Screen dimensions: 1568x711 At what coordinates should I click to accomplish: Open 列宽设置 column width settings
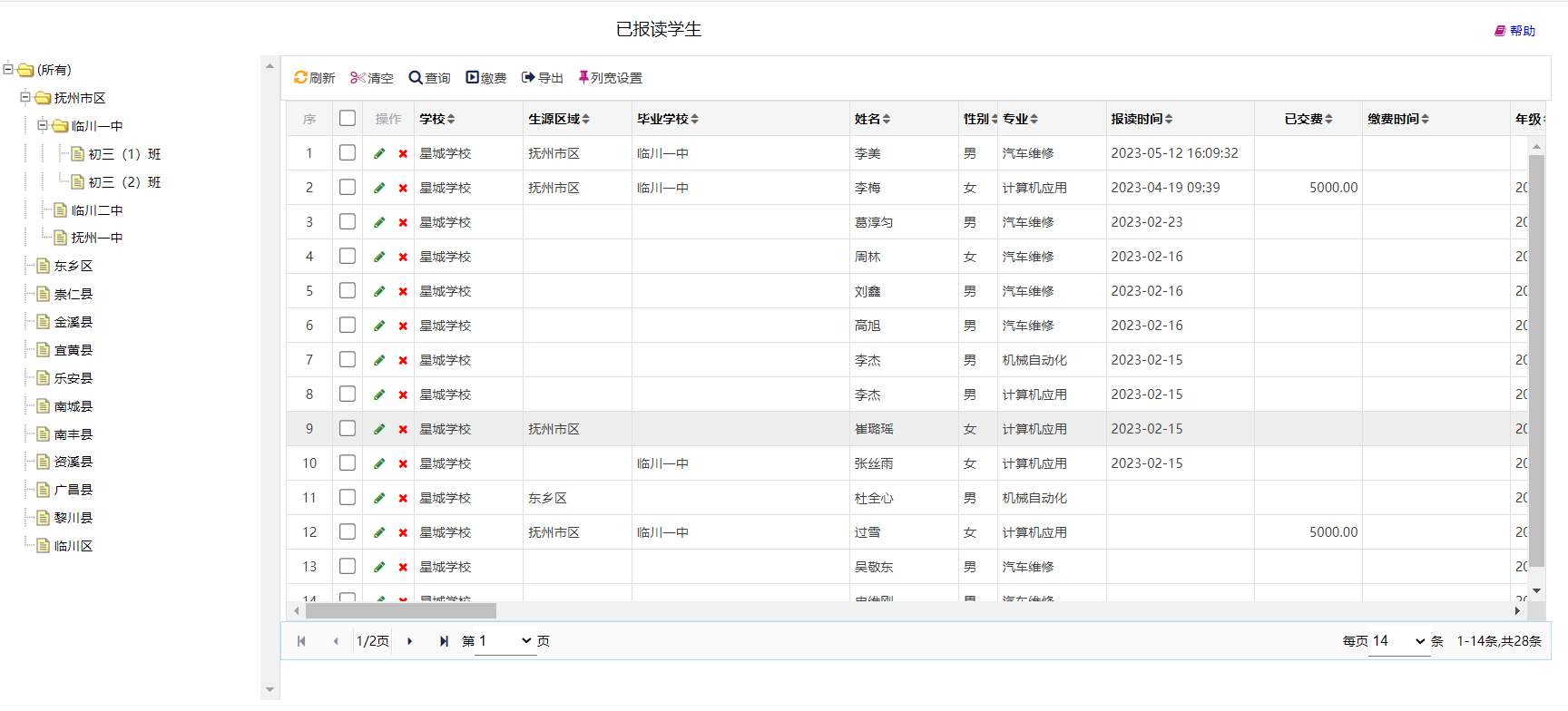pyautogui.click(x=610, y=78)
